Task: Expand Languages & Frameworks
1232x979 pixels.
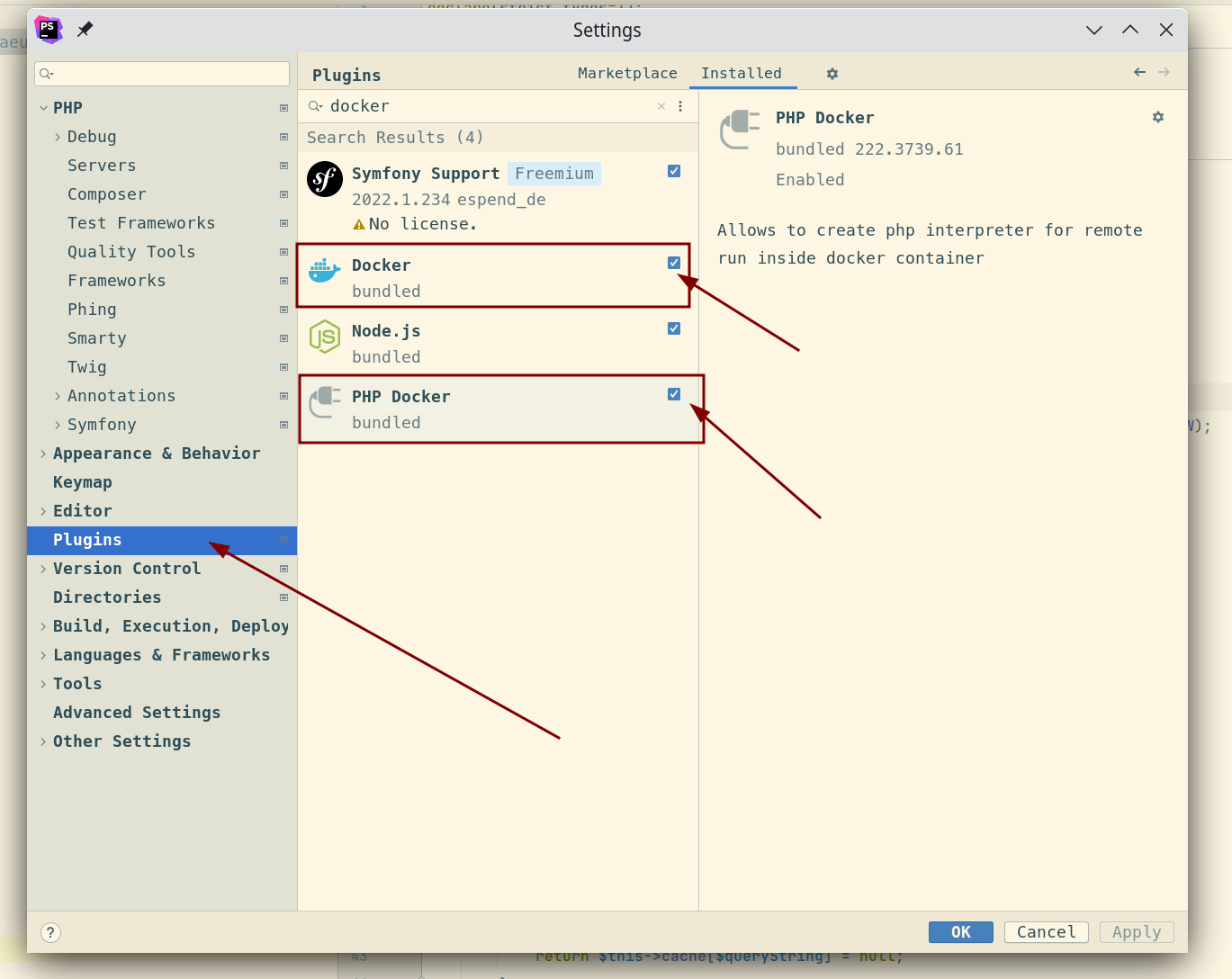Action: coord(42,654)
